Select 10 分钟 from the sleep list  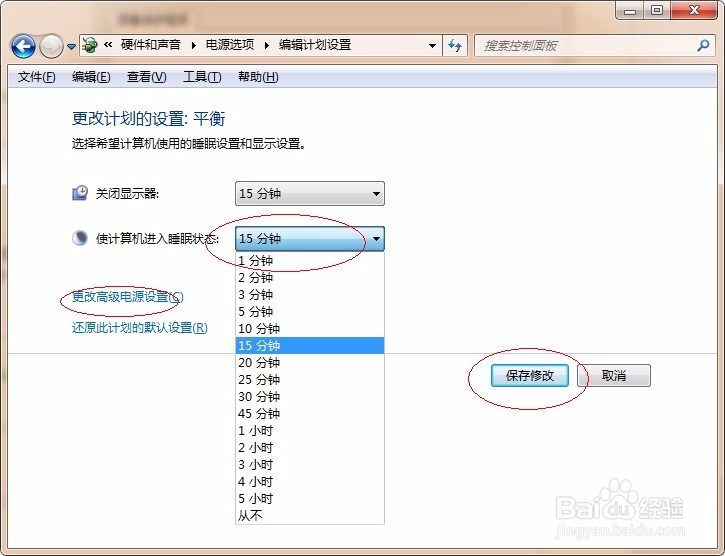[310, 328]
